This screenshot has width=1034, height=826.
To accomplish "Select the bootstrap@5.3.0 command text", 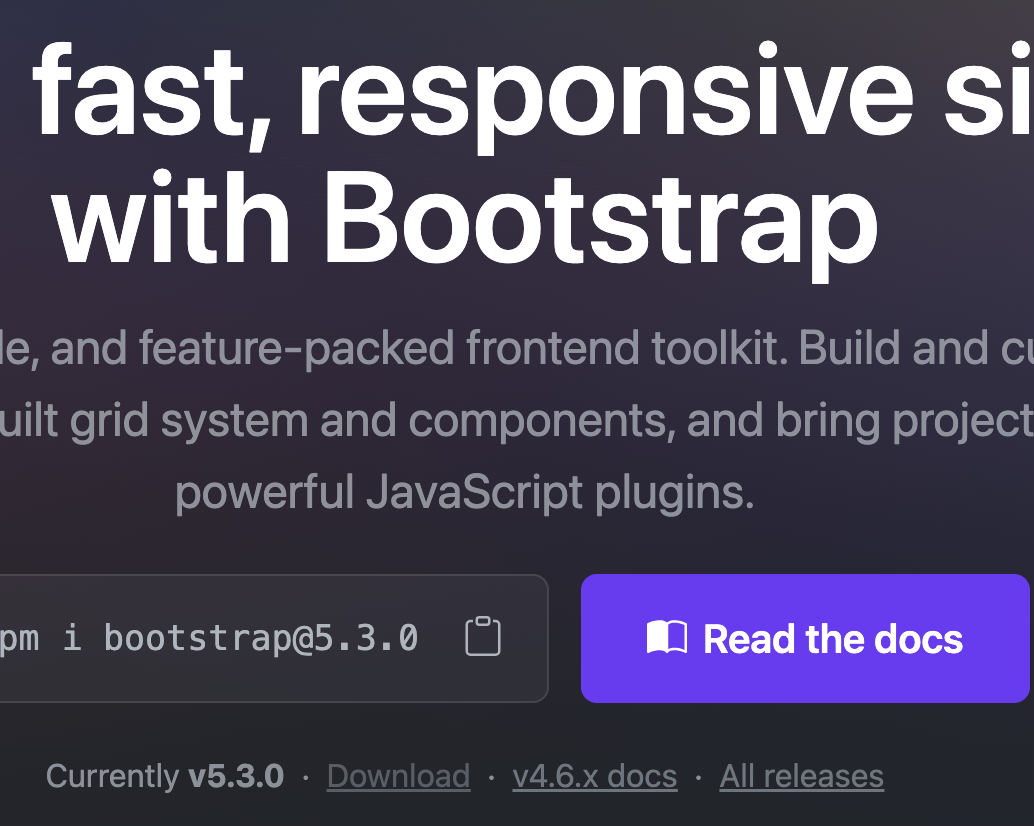I will [261, 638].
